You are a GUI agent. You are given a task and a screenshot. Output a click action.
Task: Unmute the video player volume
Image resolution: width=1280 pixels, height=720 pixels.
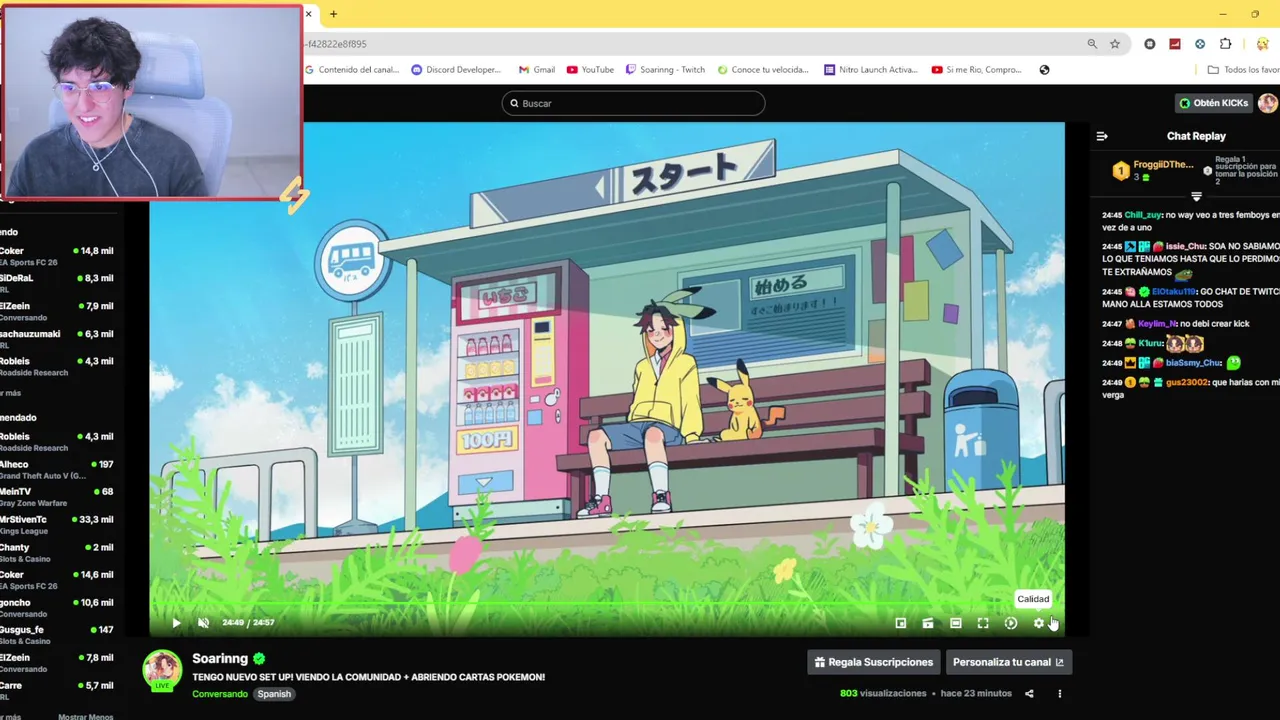pyautogui.click(x=204, y=623)
